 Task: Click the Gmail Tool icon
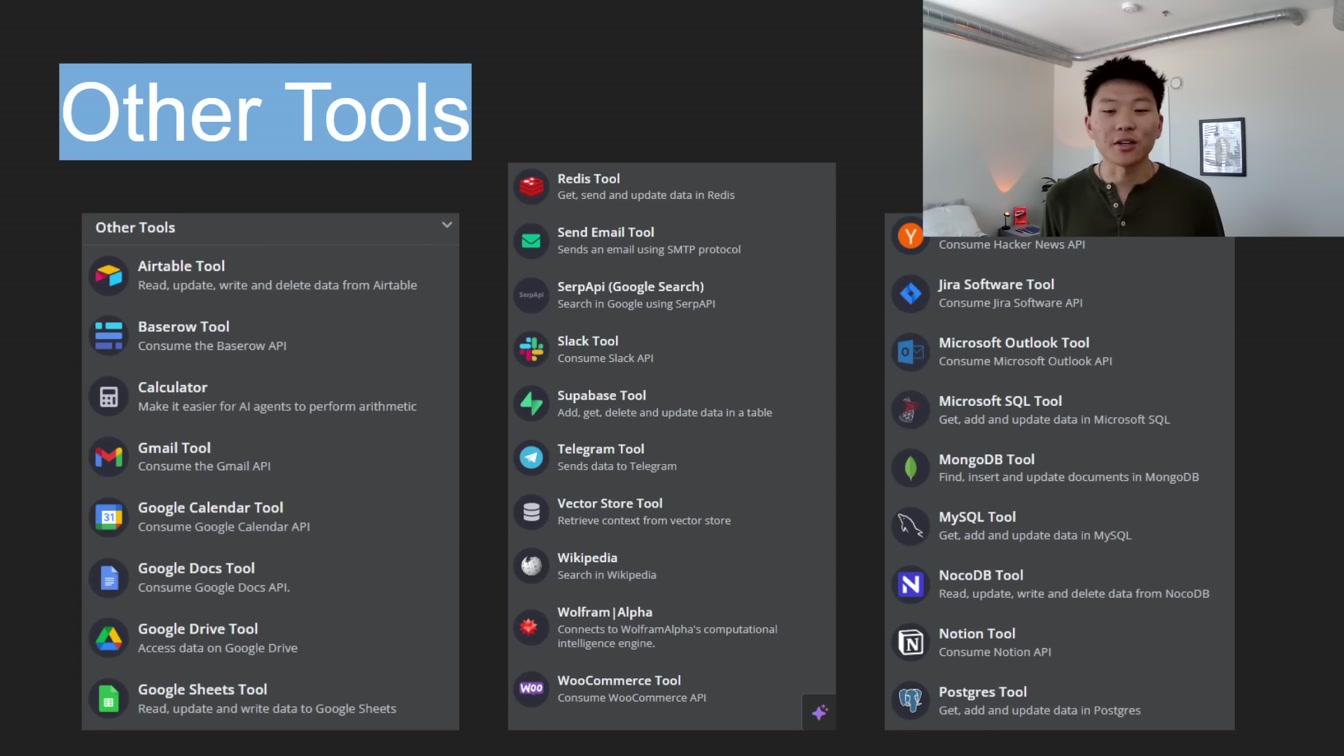point(109,457)
